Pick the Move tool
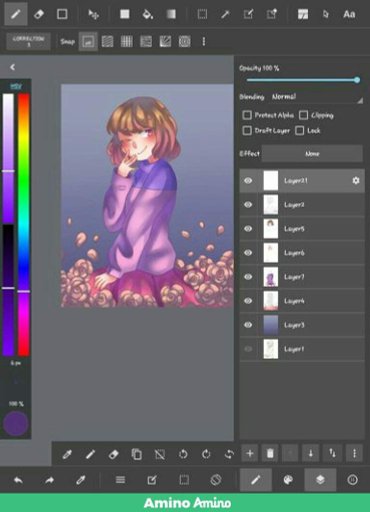Viewport: 370px width, 512px height. click(x=93, y=14)
